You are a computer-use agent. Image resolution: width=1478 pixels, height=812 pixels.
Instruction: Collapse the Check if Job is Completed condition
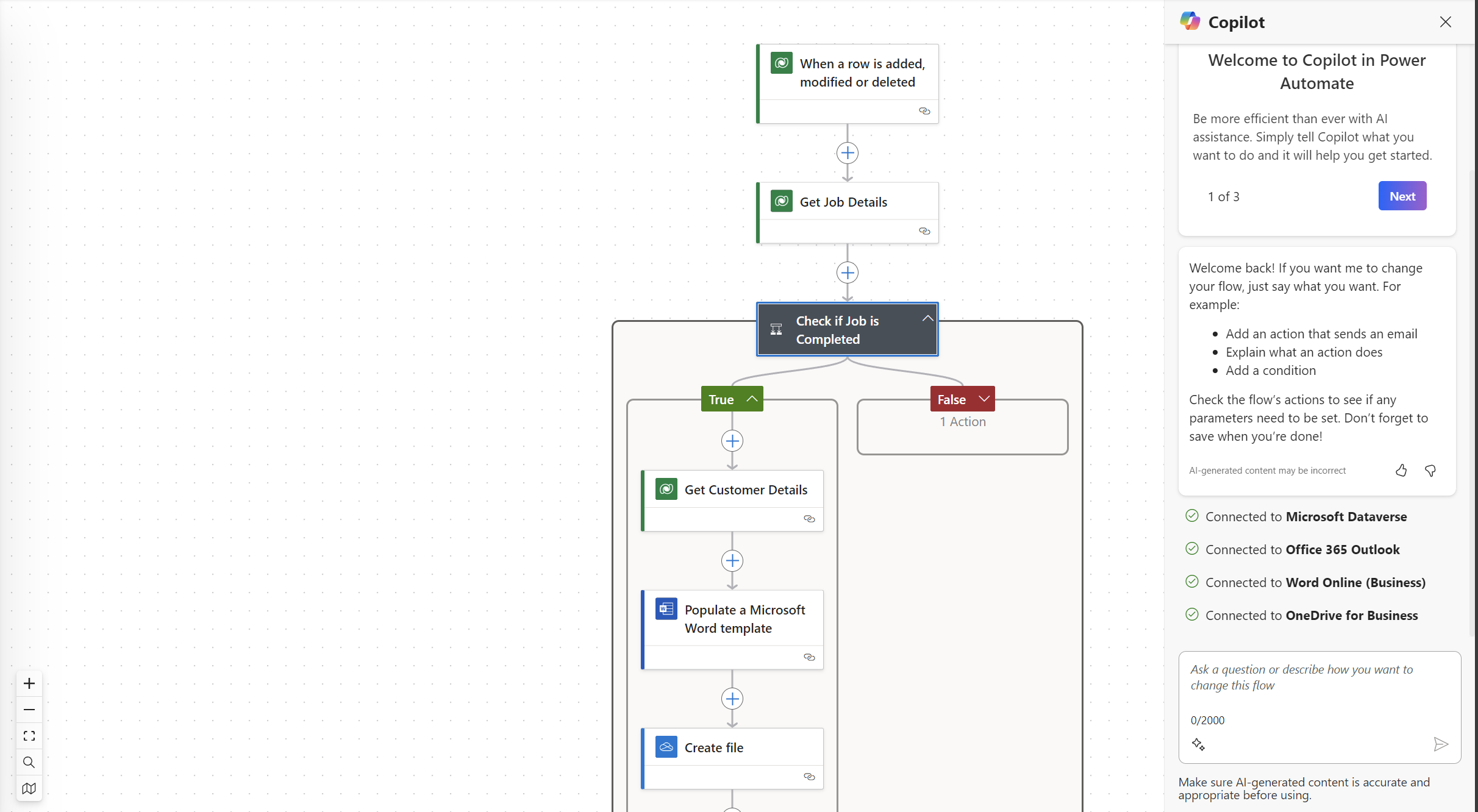pos(927,318)
